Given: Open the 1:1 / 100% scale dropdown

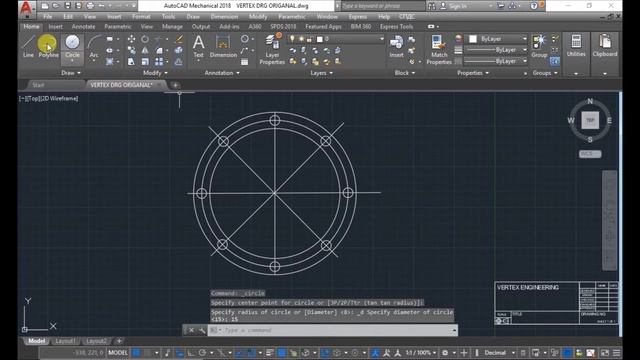Looking at the screenshot, I should click(420, 353).
